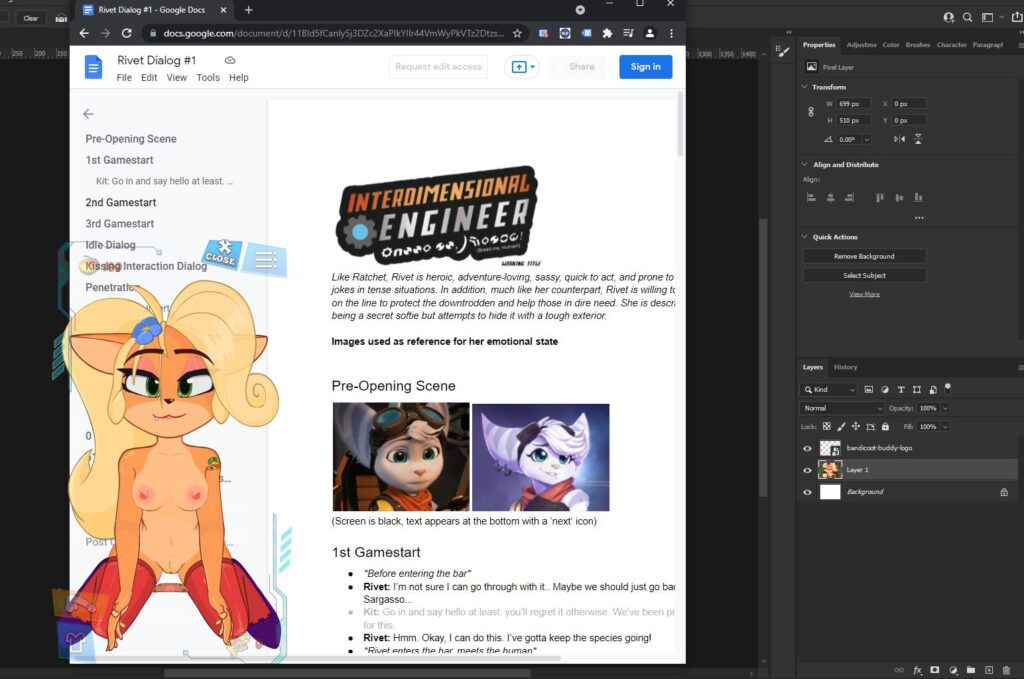The height and width of the screenshot is (679, 1024).
Task: Lock transparent pixels in Layers panel
Action: tap(826, 426)
